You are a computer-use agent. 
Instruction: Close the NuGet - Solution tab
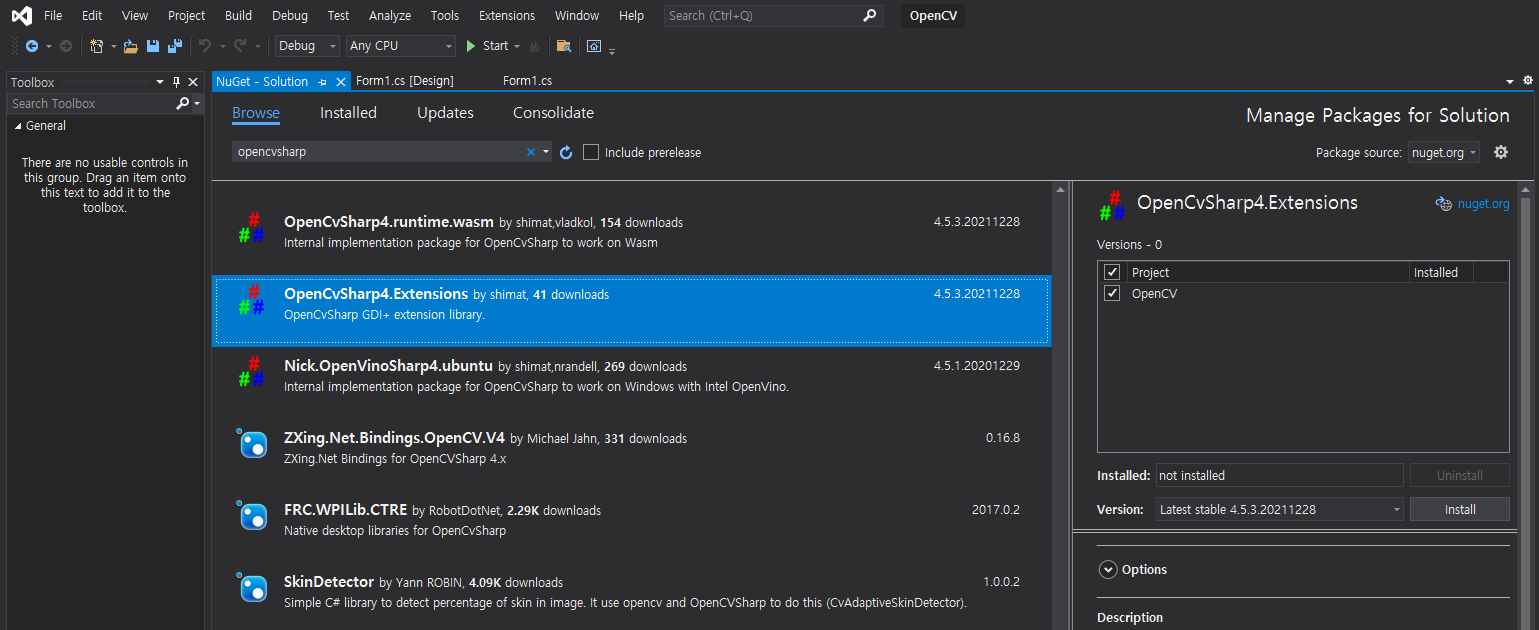click(341, 82)
